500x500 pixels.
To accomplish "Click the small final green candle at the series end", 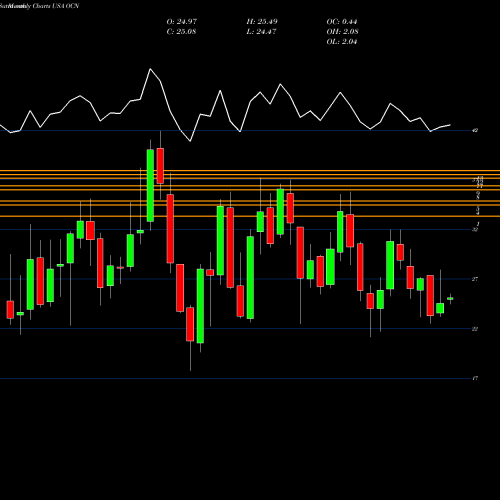I will [x=450, y=299].
